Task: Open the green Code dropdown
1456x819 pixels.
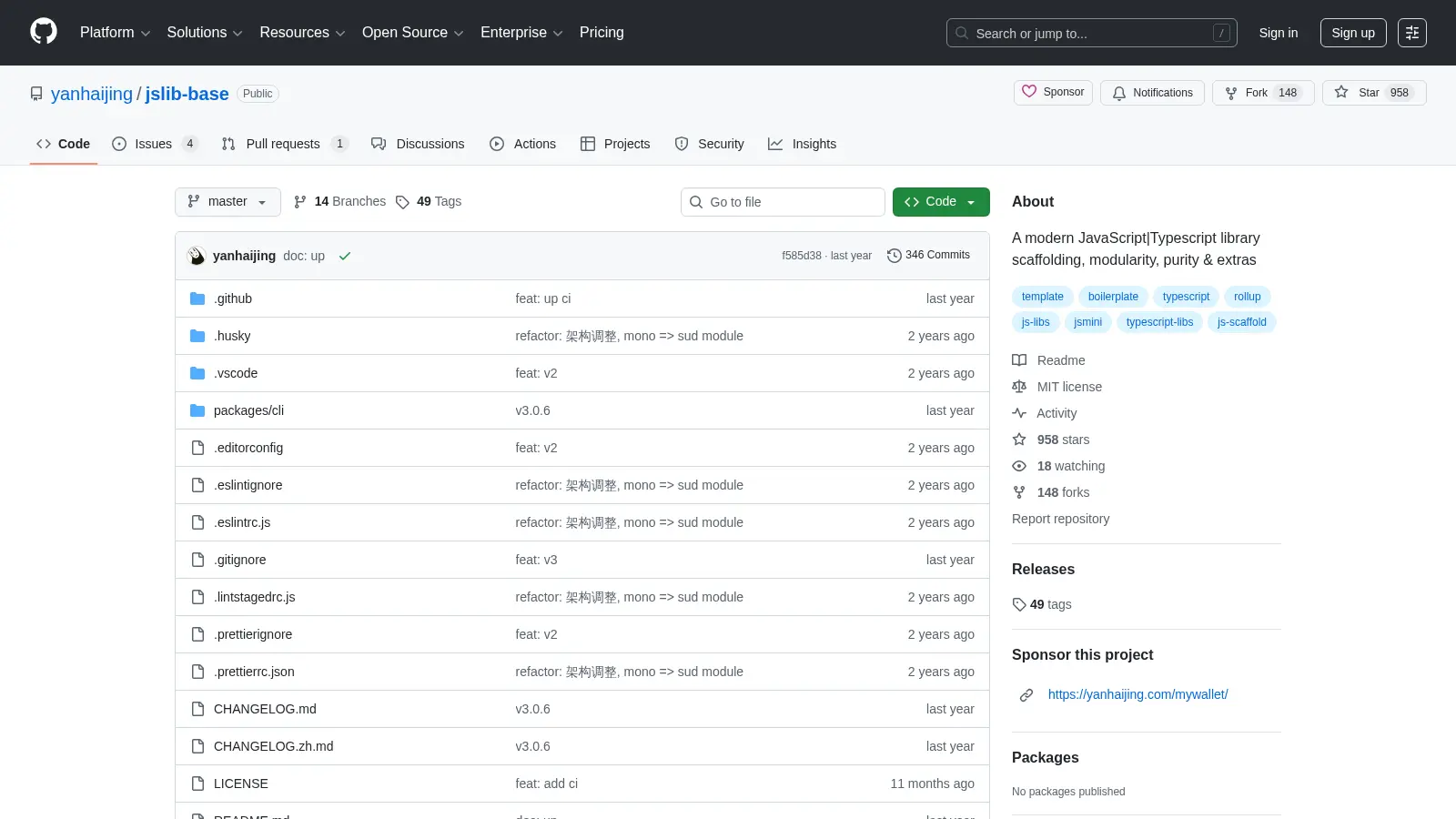Action: pyautogui.click(x=941, y=202)
